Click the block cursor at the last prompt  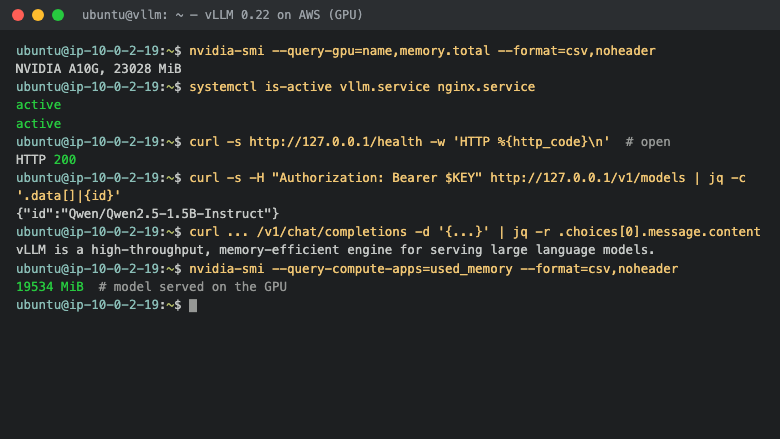[x=193, y=305]
